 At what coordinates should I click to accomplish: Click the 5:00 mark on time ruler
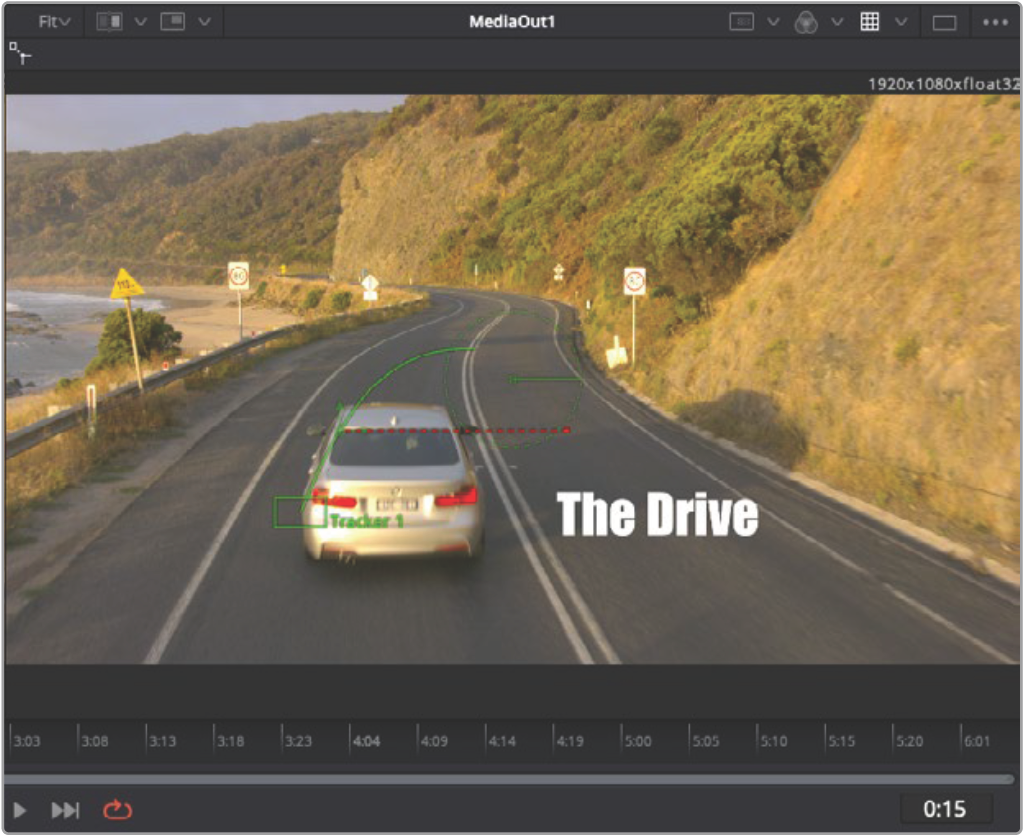[x=637, y=741]
